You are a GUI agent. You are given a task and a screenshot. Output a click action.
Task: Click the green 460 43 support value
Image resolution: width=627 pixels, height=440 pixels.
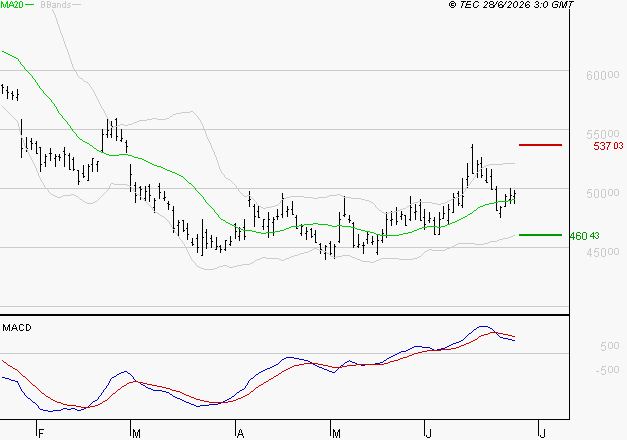[x=585, y=236]
